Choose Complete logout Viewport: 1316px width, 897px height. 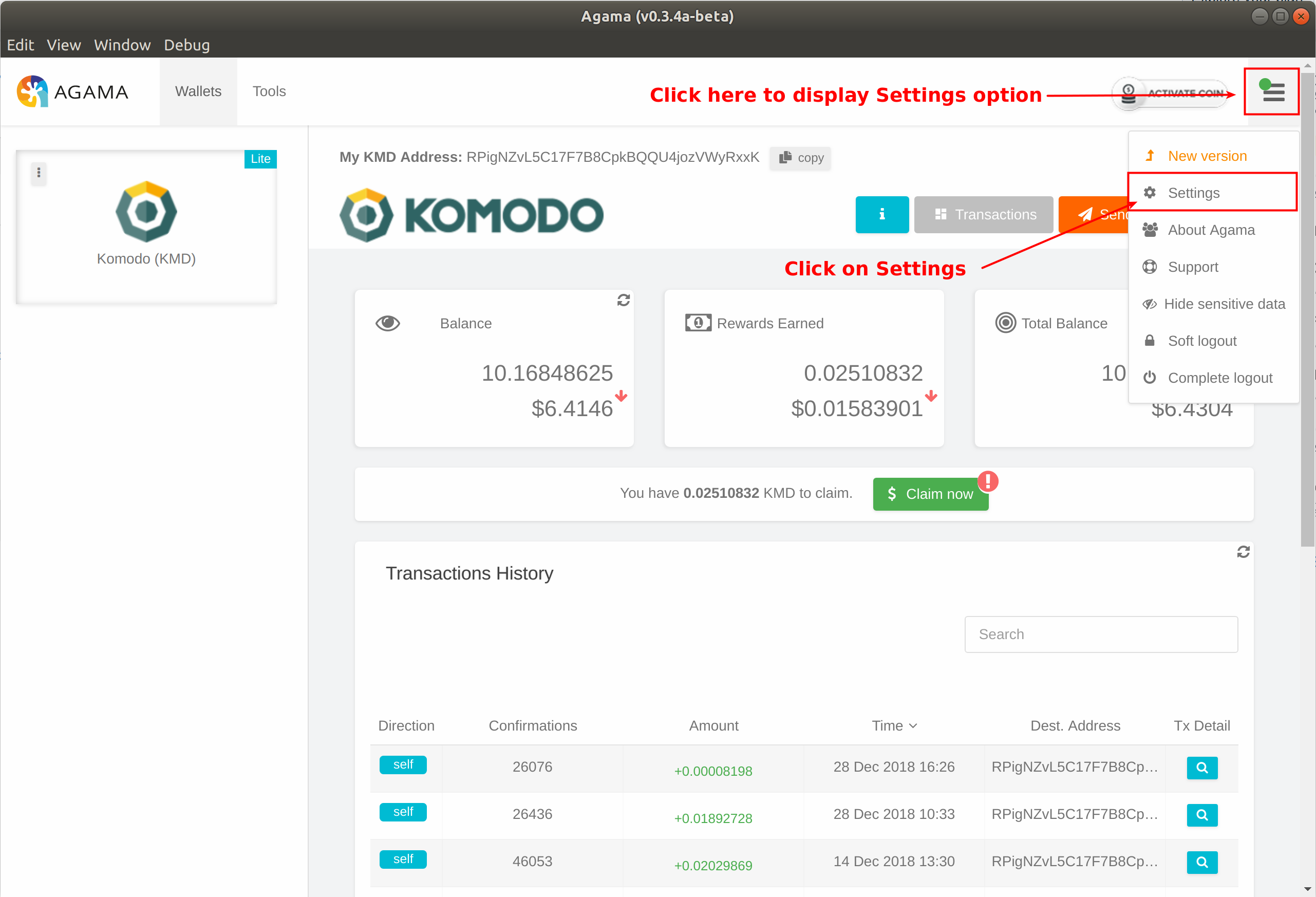[x=1213, y=378]
